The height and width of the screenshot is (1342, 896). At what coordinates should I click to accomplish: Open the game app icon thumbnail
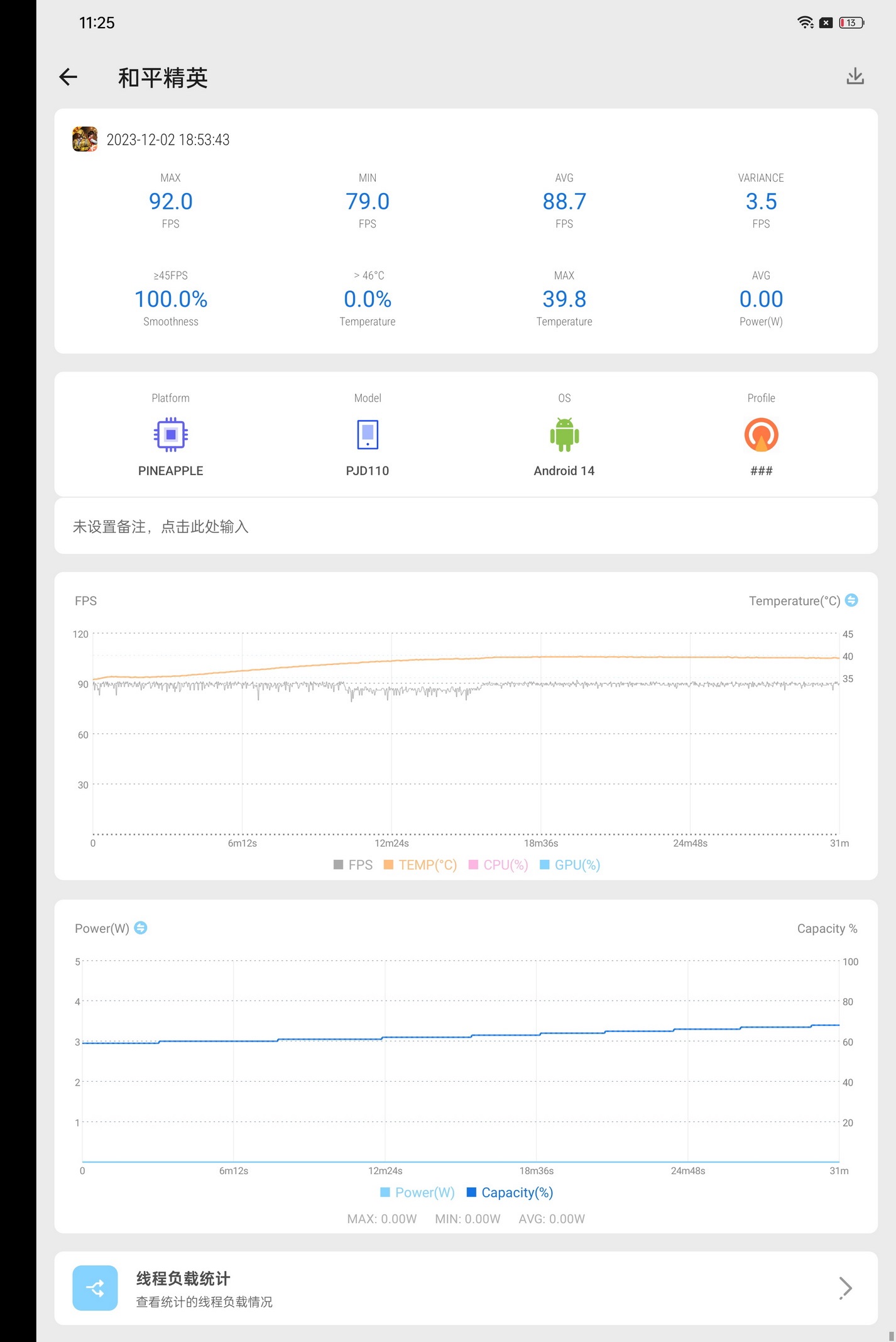click(x=85, y=140)
